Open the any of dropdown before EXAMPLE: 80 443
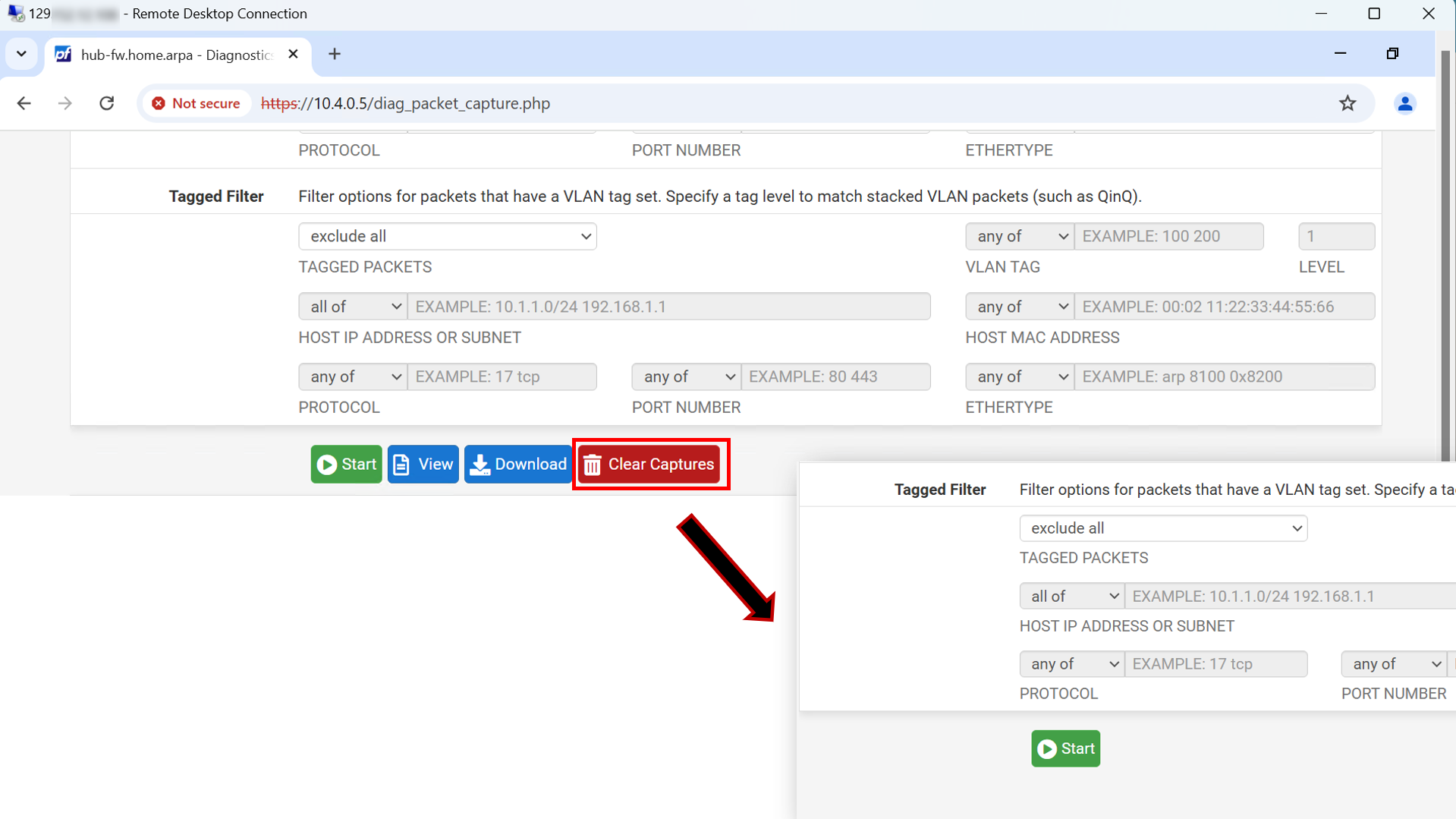The height and width of the screenshot is (819, 1456). [686, 376]
